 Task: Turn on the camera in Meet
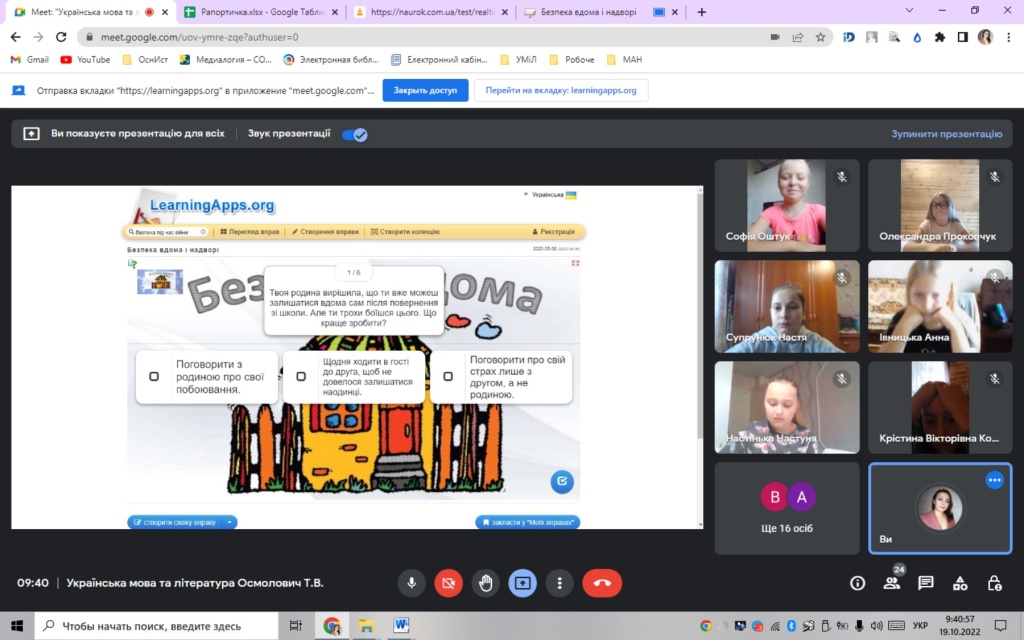click(448, 583)
